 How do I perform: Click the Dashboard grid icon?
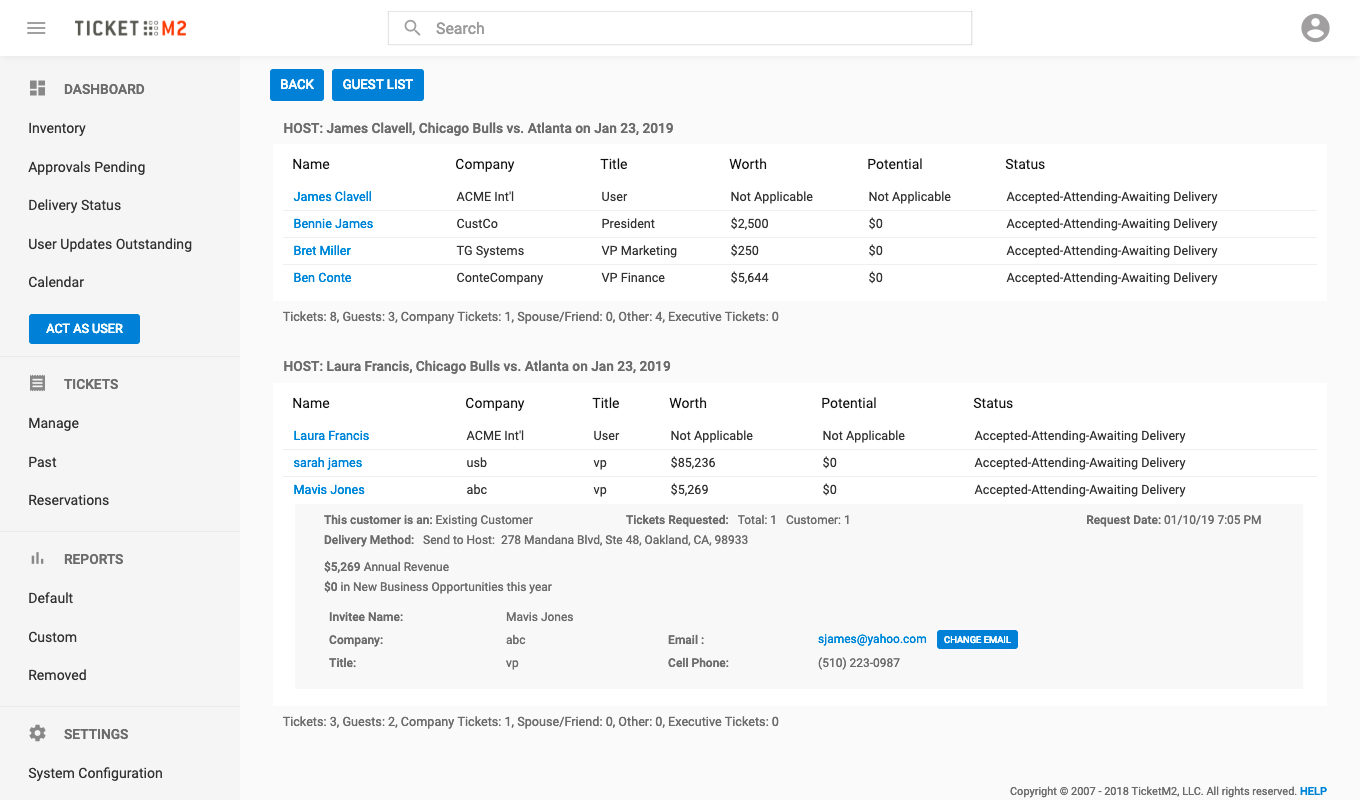click(38, 89)
